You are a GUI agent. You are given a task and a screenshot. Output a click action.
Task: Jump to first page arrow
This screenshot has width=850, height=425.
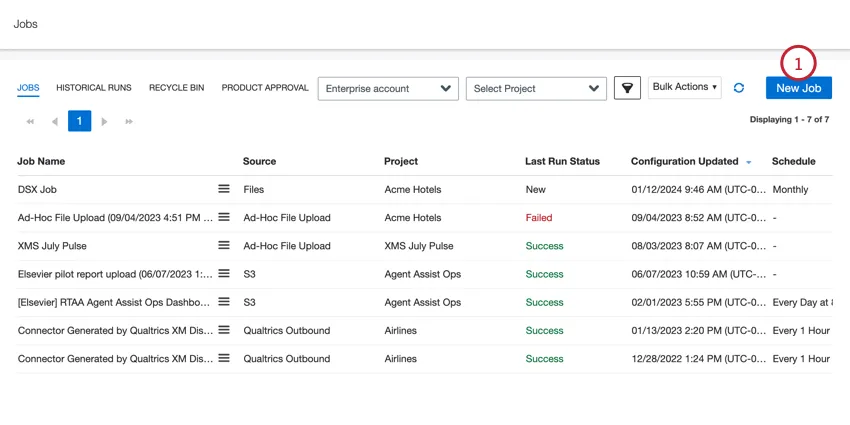[30, 122]
